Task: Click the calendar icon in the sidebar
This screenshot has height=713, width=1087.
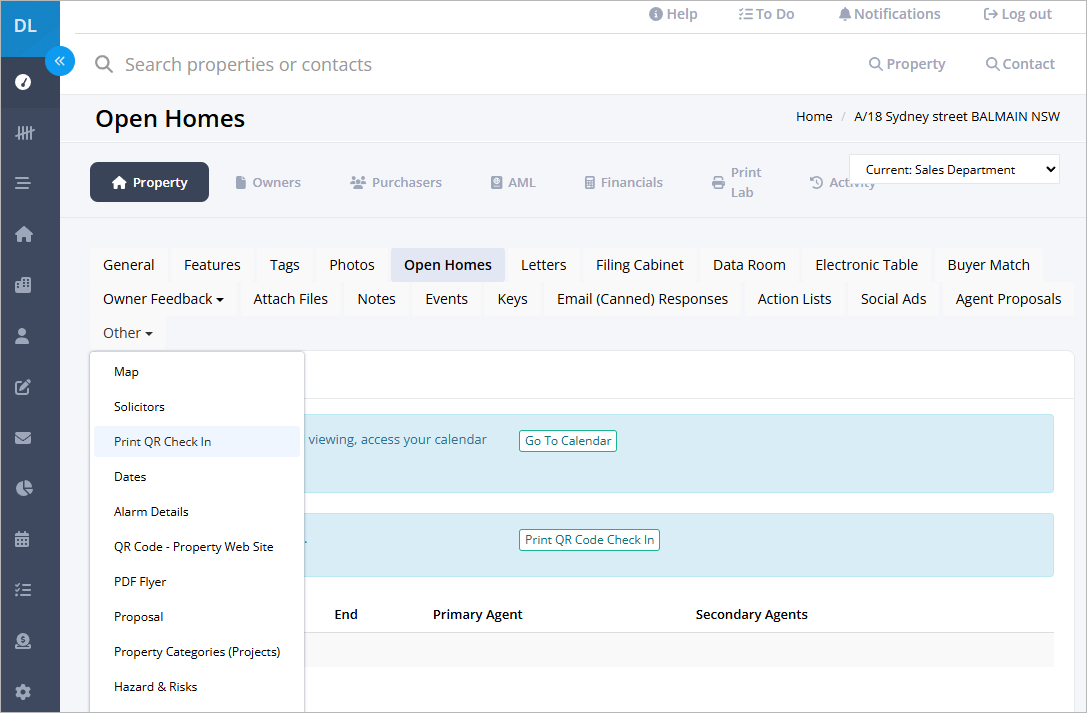Action: [x=22, y=539]
